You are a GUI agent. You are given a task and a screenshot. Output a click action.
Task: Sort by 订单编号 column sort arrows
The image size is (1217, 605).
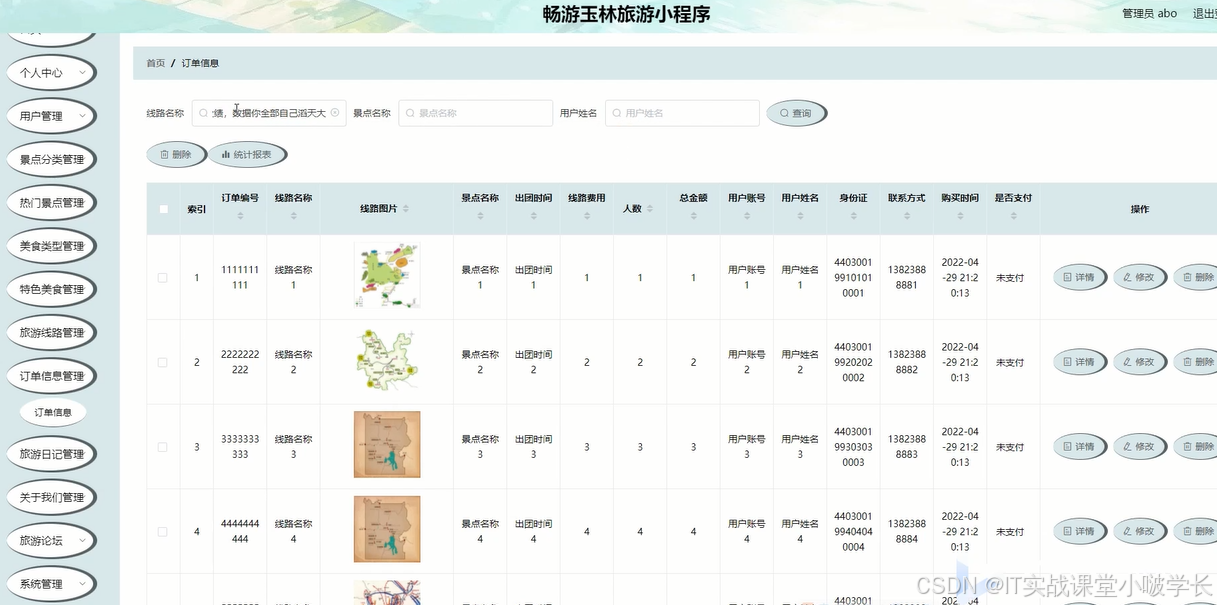pyautogui.click(x=240, y=215)
